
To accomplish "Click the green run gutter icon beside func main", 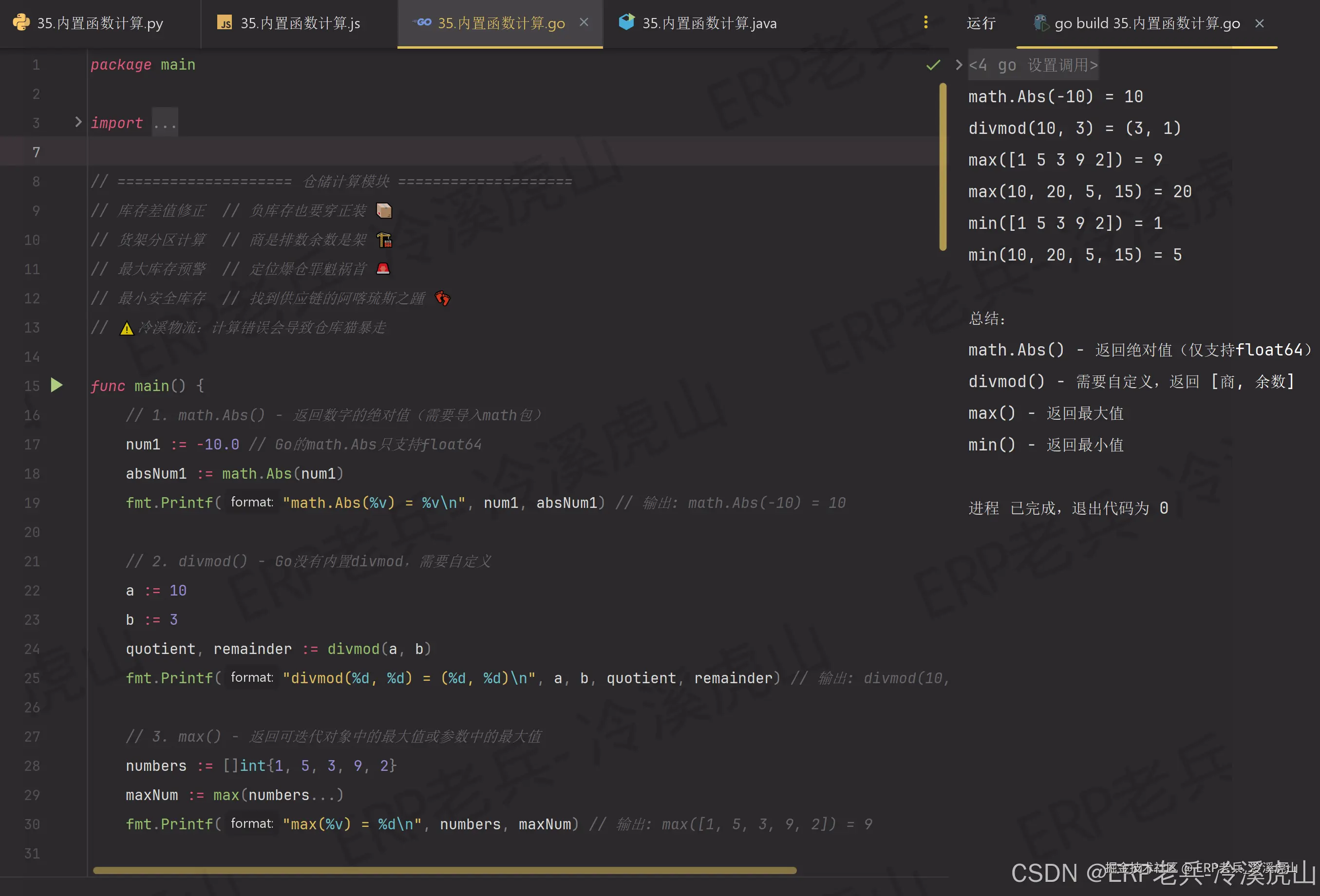I will tap(56, 386).
